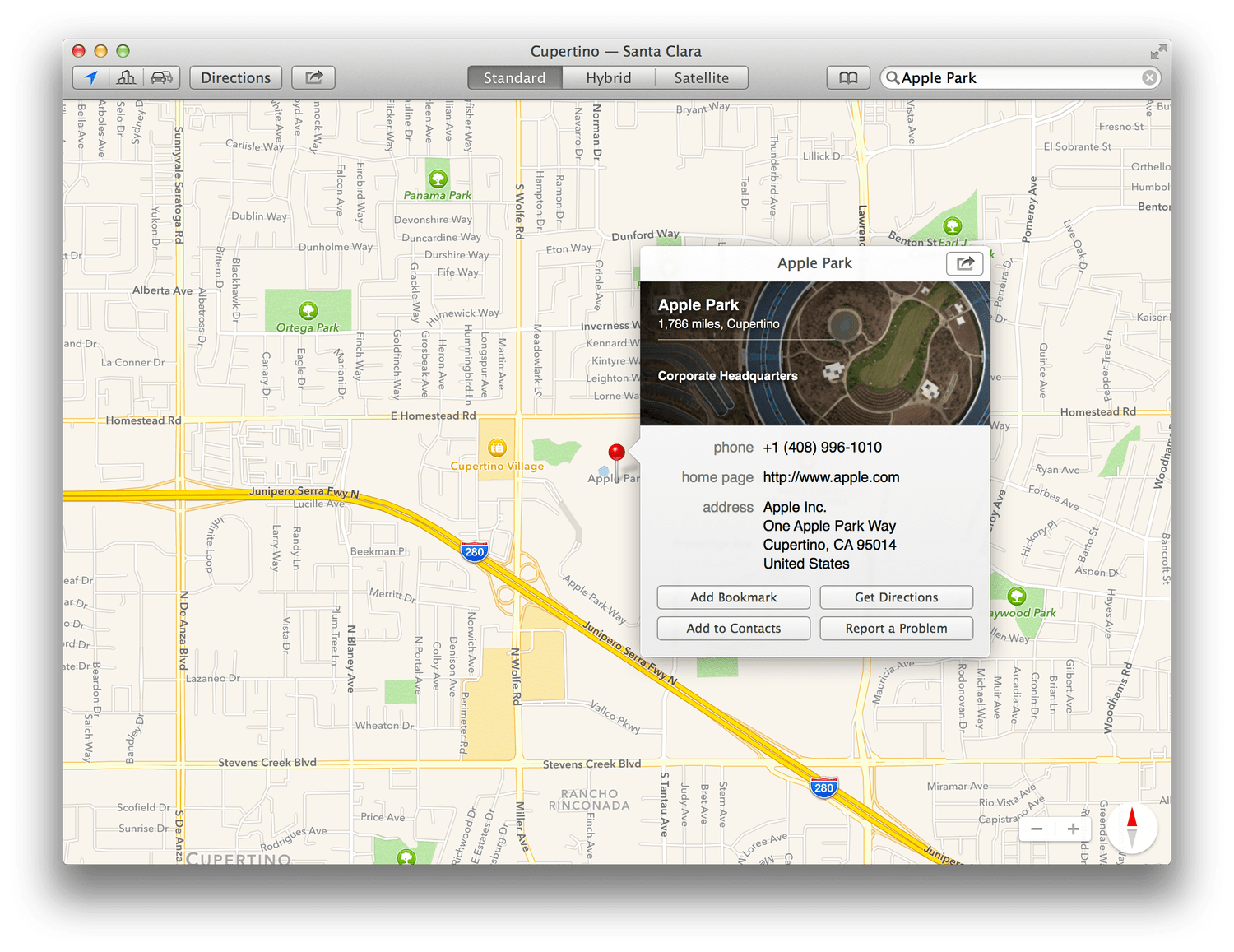Clear the Apple Park search text
Image resolution: width=1234 pixels, height=952 pixels.
click(x=1149, y=77)
